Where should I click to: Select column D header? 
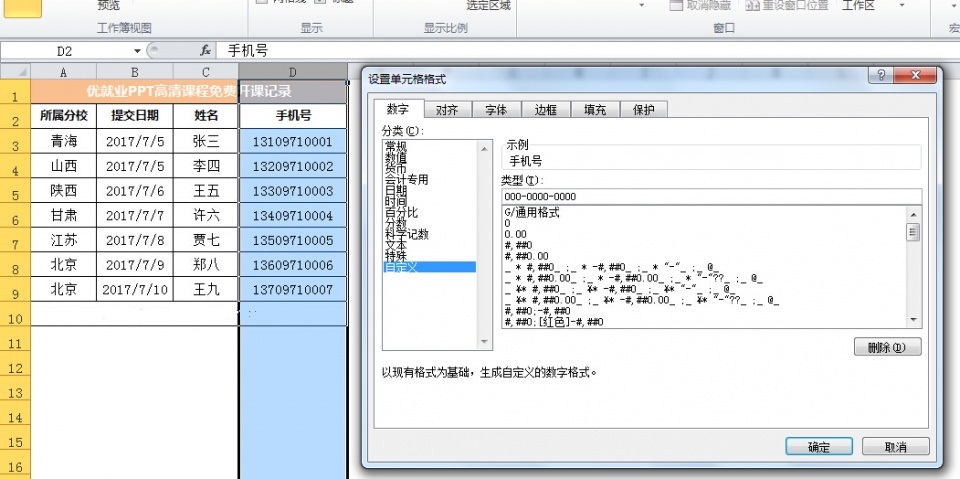pos(292,72)
